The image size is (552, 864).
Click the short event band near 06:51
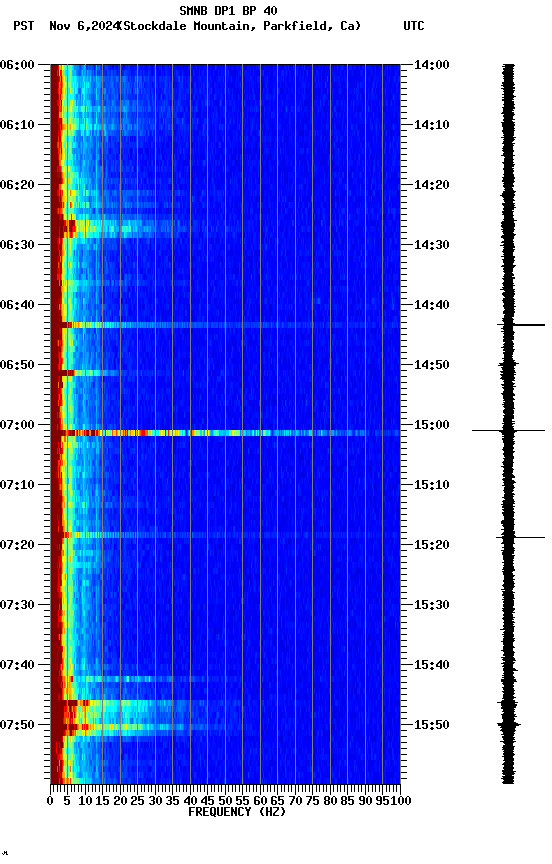85,373
